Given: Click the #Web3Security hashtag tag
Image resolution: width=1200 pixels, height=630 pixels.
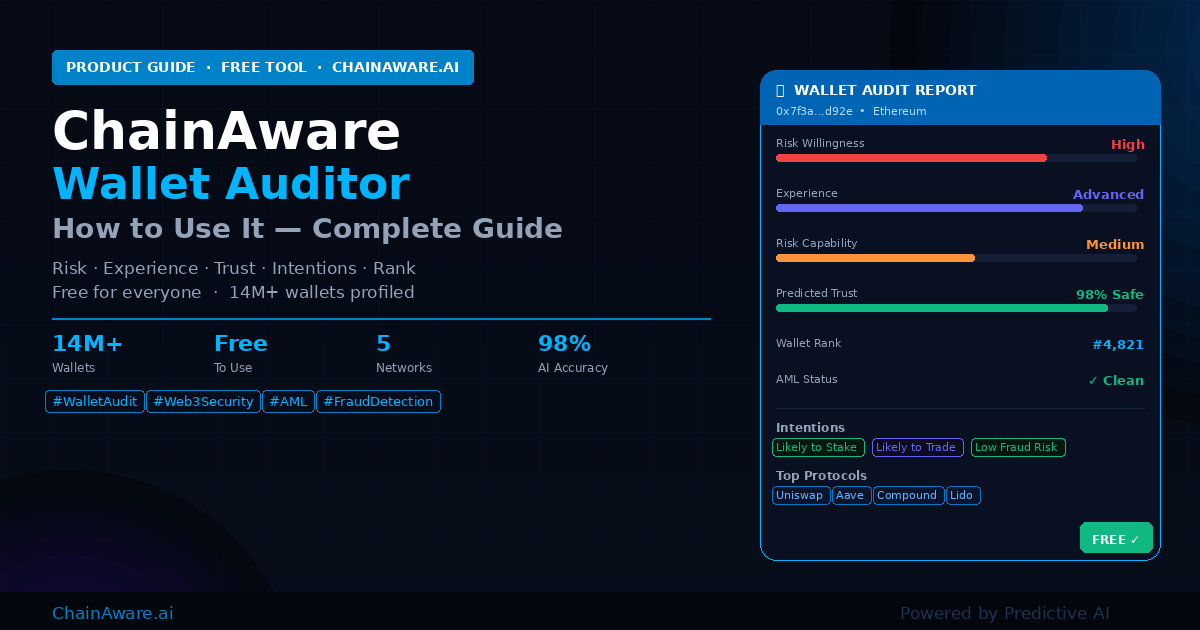Looking at the screenshot, I should pos(203,402).
